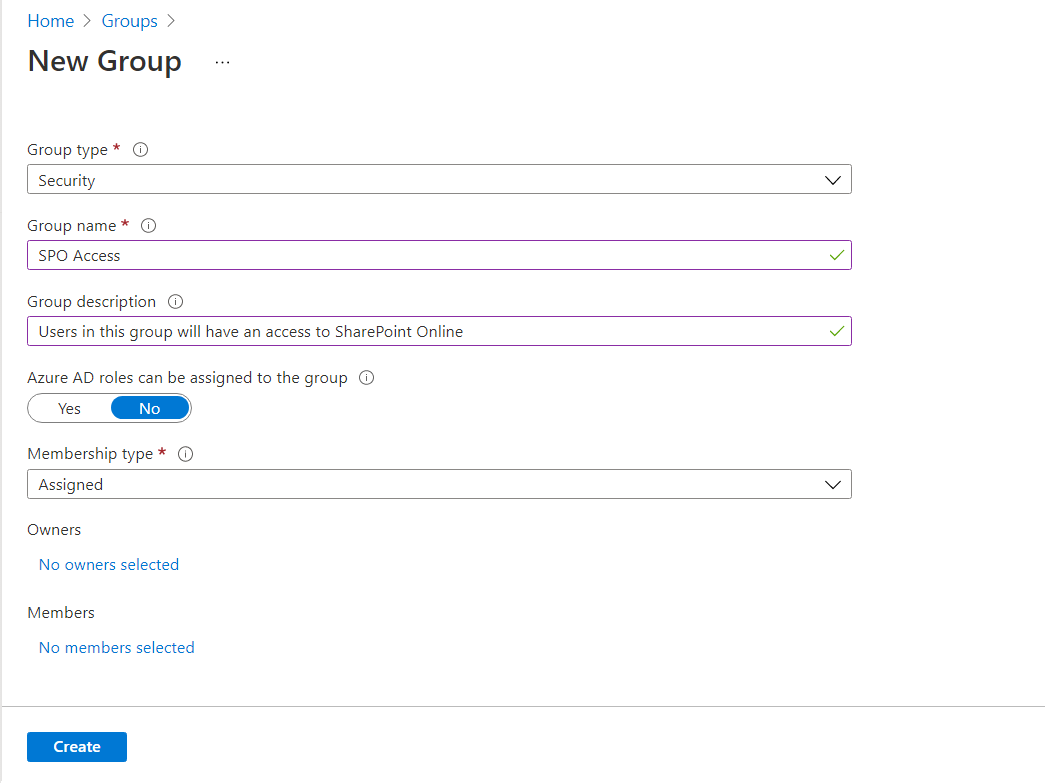Click the green checkmark in Group description field
The height and width of the screenshot is (783, 1045).
click(x=836, y=331)
